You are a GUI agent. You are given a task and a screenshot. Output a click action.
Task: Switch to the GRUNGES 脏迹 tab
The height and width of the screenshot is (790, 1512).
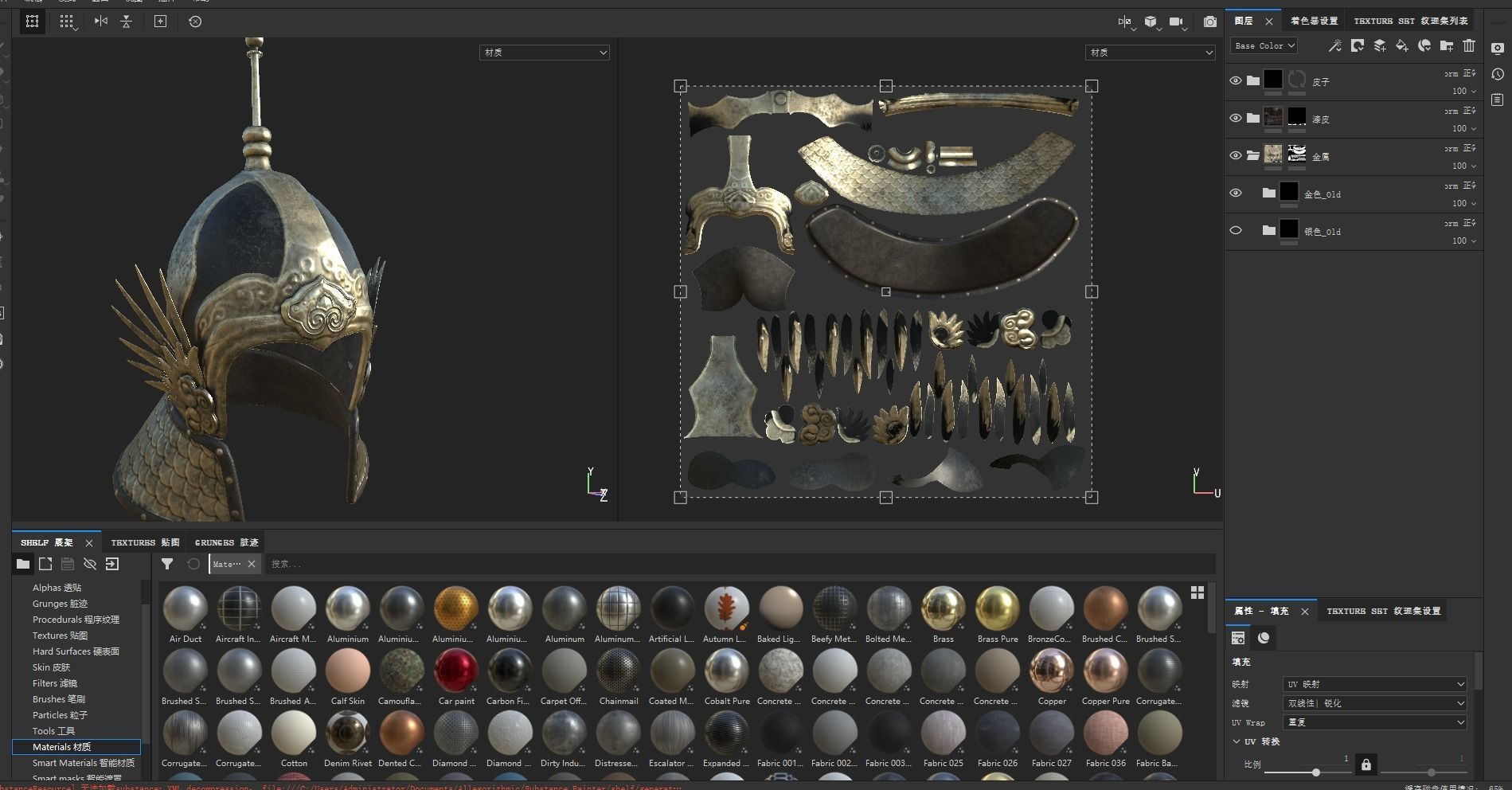[x=227, y=542]
